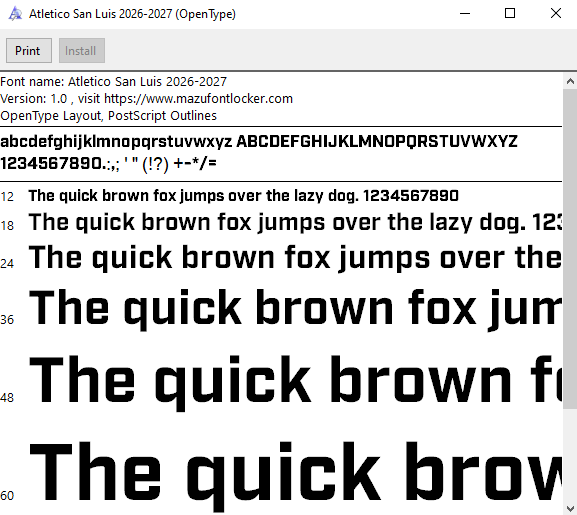The height and width of the screenshot is (515, 577).
Task: Click the digits and punctuation sample line
Action: tap(109, 164)
